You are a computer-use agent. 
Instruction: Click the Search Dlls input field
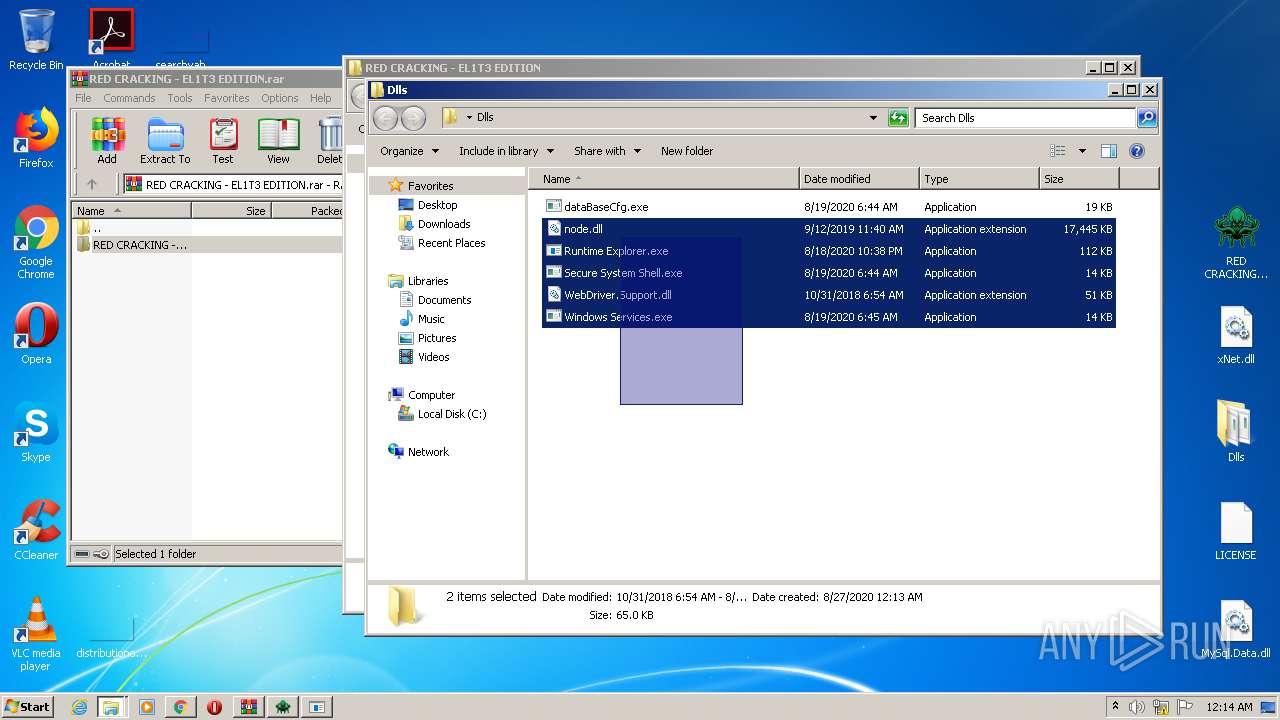click(1026, 118)
